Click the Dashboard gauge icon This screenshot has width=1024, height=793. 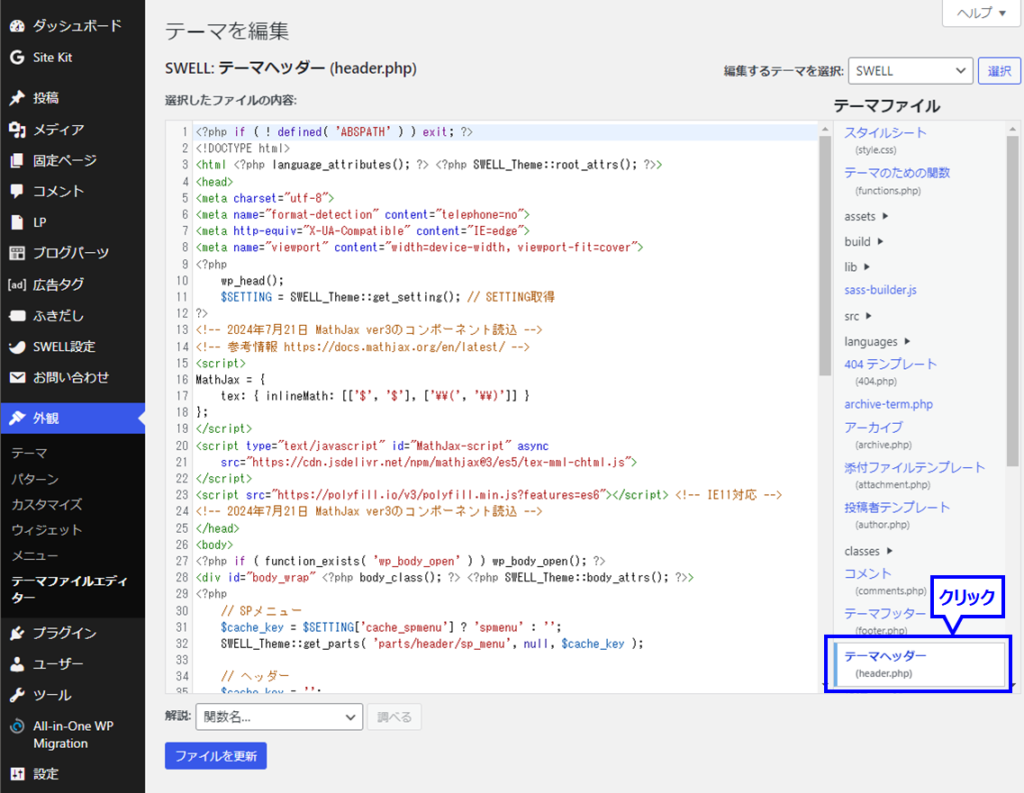click(x=18, y=26)
